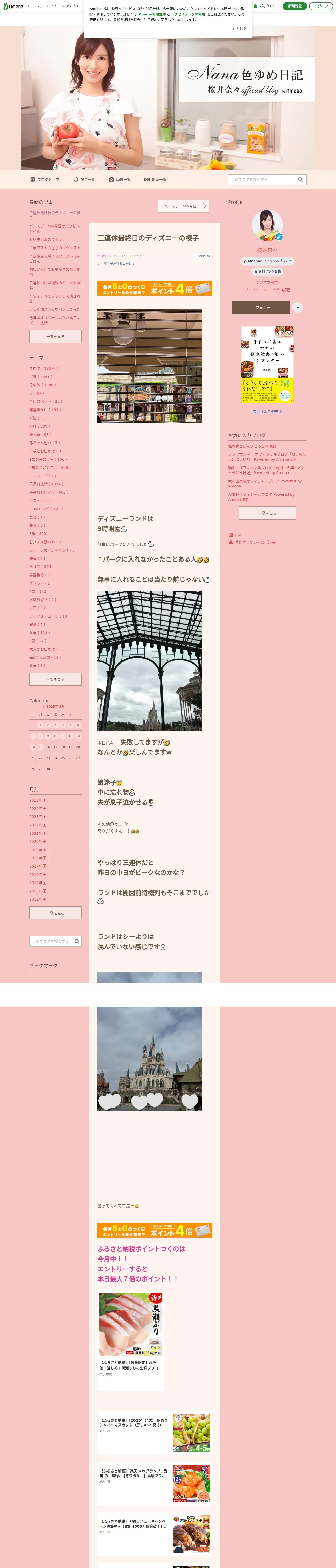Open the アクセスデータの利用 link

[188, 14]
